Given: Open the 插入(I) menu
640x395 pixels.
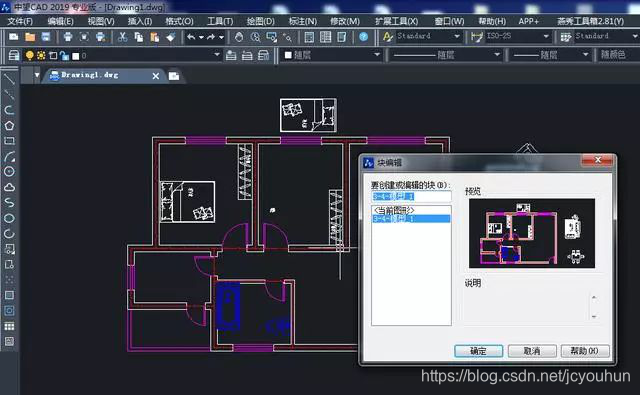Looking at the screenshot, I should [x=140, y=21].
